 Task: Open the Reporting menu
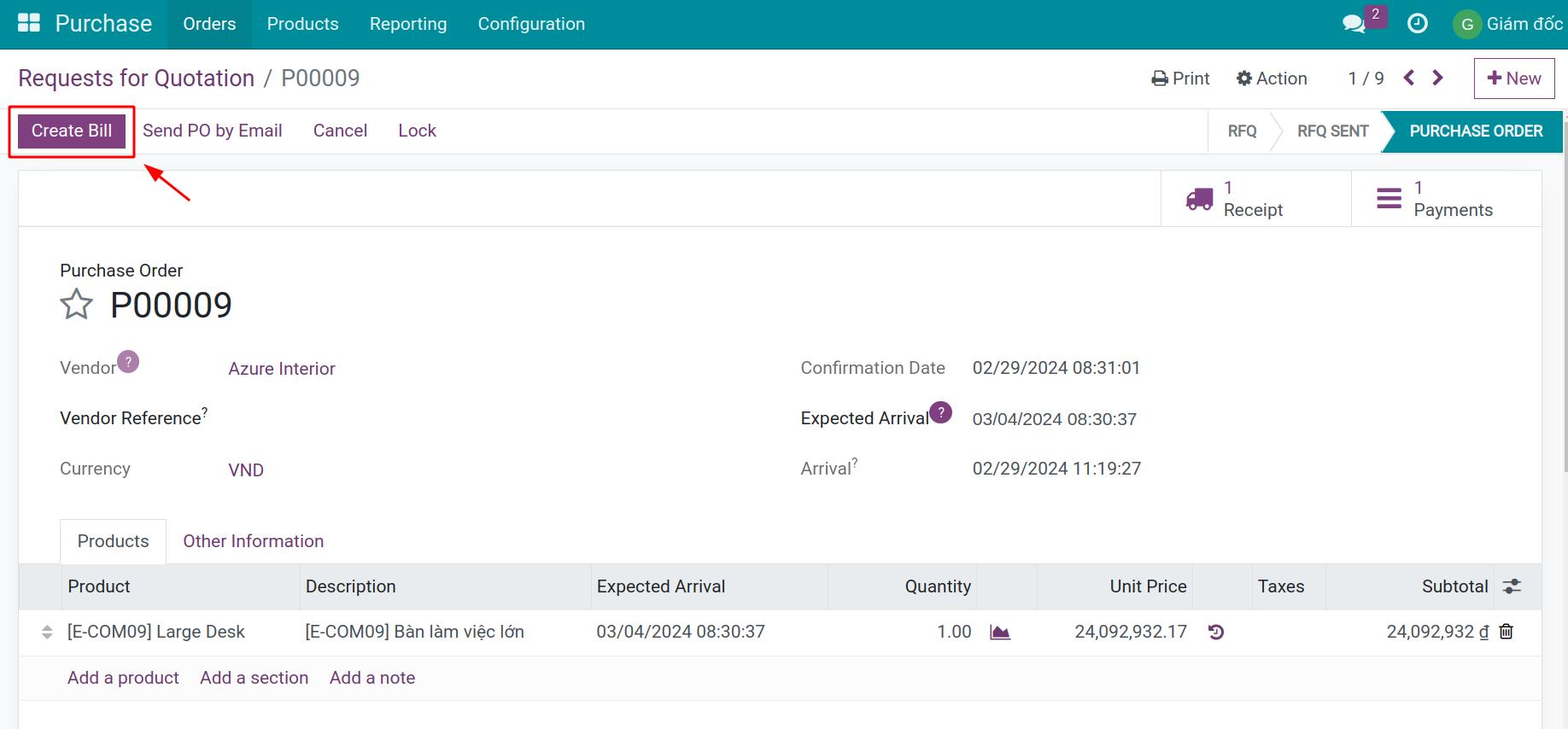tap(408, 24)
